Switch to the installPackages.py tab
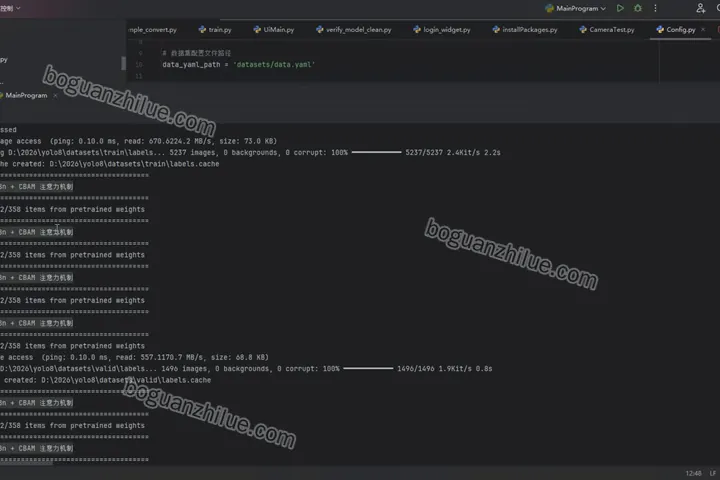The image size is (720, 480). click(525, 29)
